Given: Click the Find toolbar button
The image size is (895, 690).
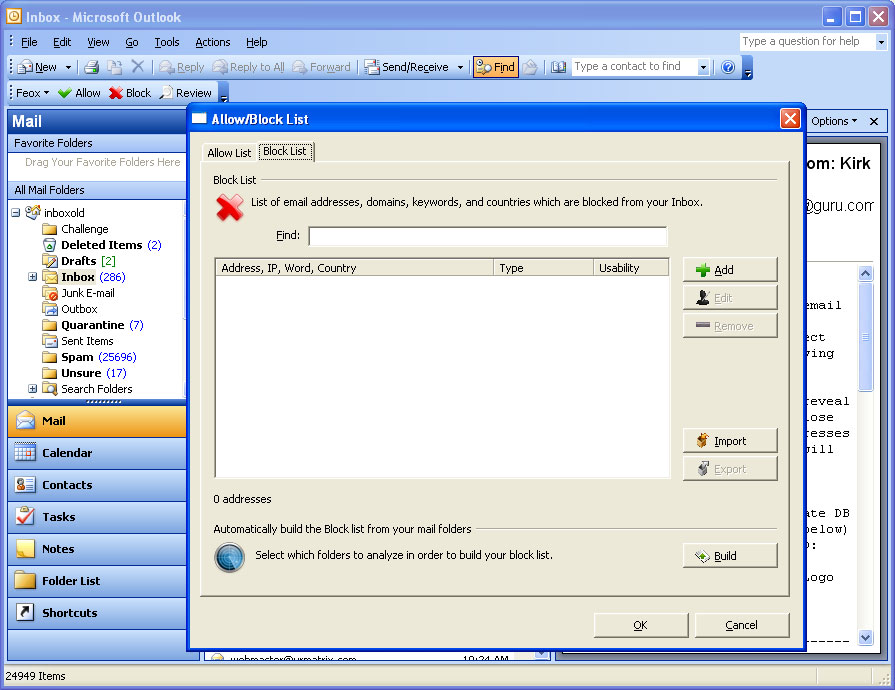Looking at the screenshot, I should pyautogui.click(x=495, y=67).
